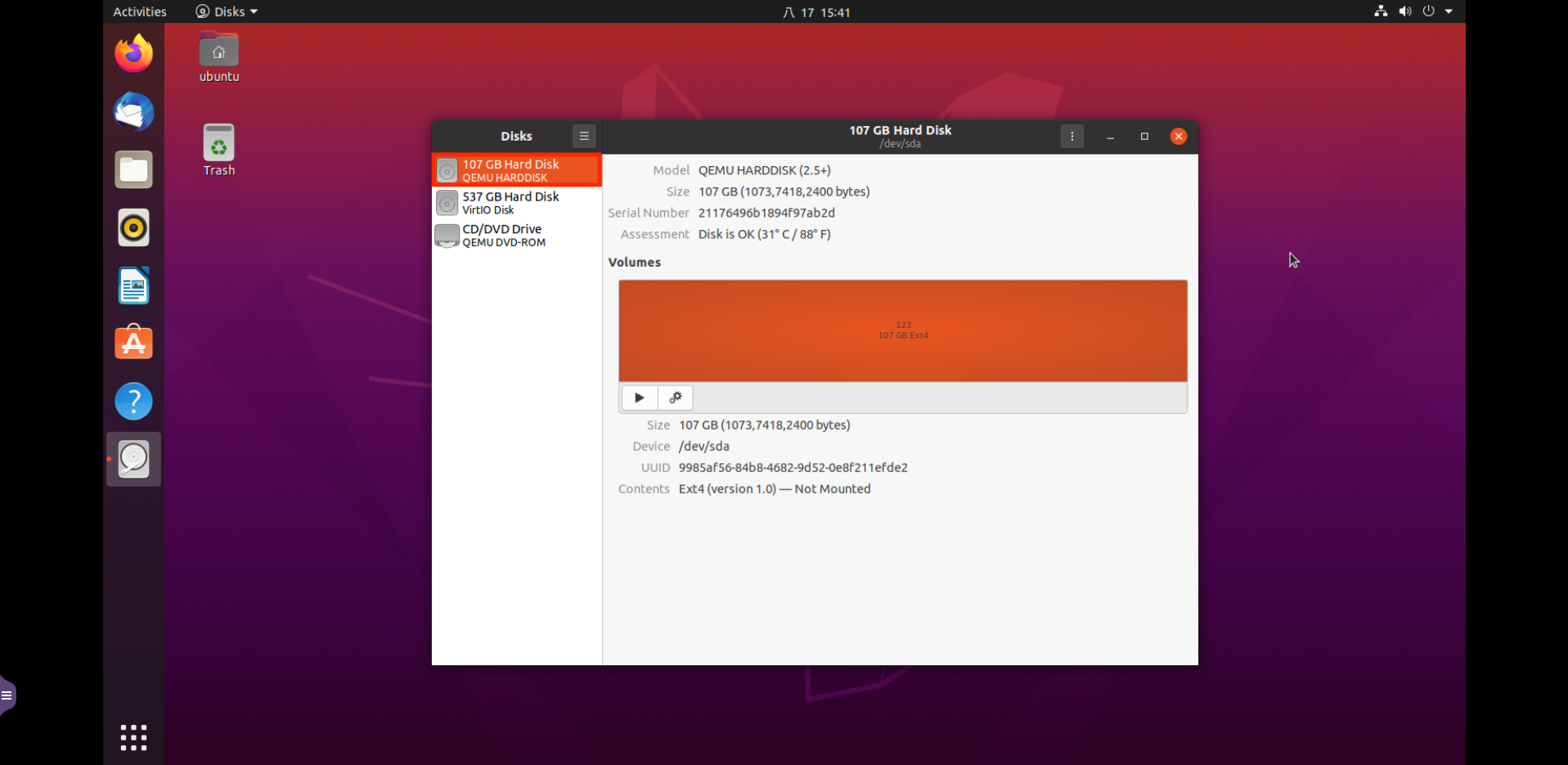The image size is (1568, 765).
Task: Open Ubuntu Software from the dock
Action: click(x=134, y=343)
